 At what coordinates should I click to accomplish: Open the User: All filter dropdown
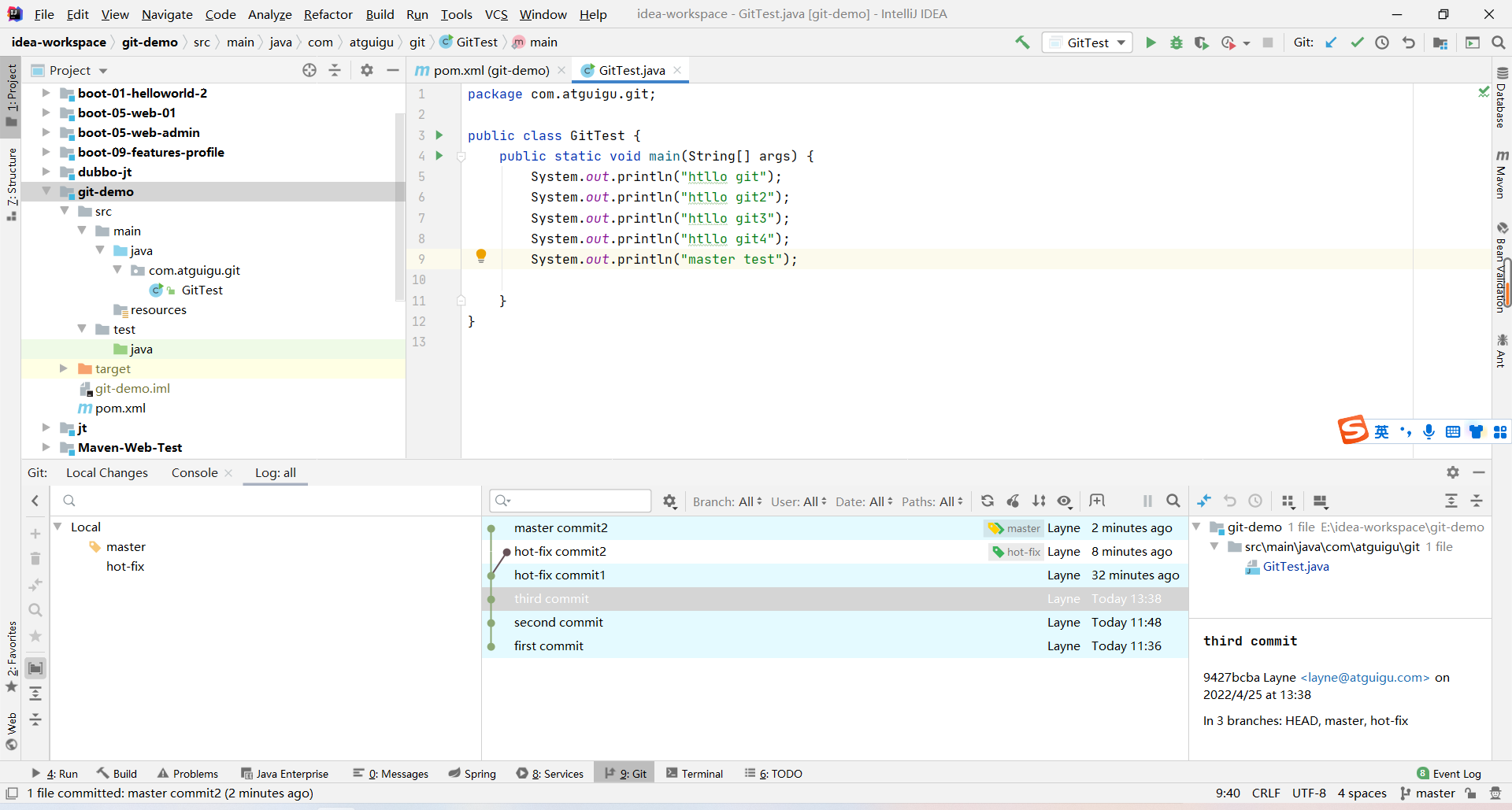[799, 501]
